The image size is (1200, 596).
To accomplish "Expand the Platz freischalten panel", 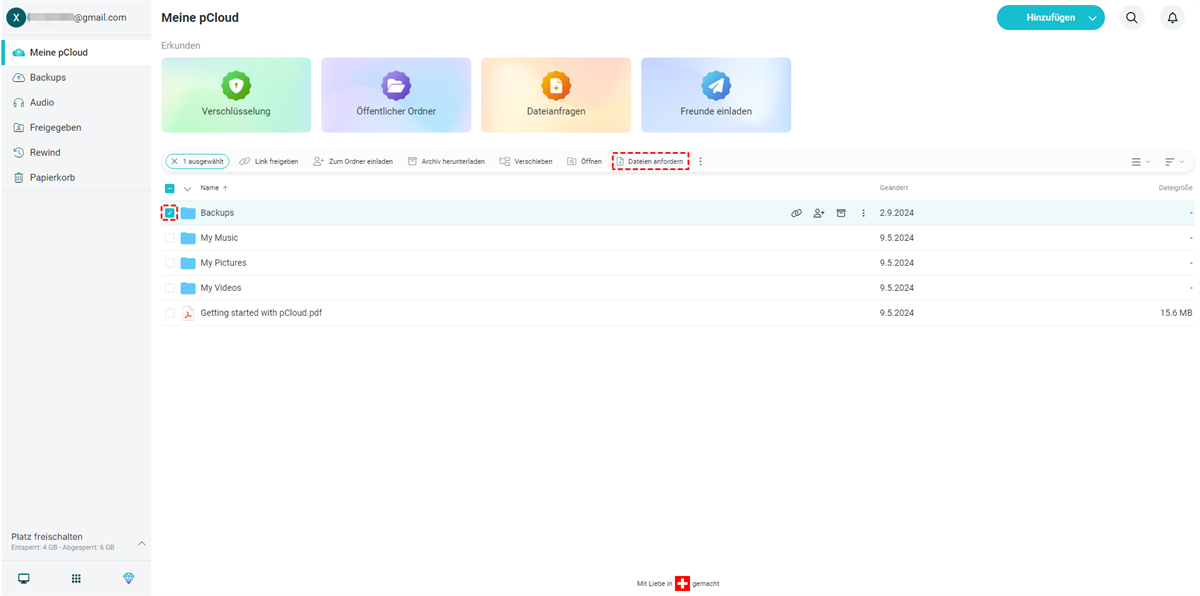I will (x=141, y=543).
